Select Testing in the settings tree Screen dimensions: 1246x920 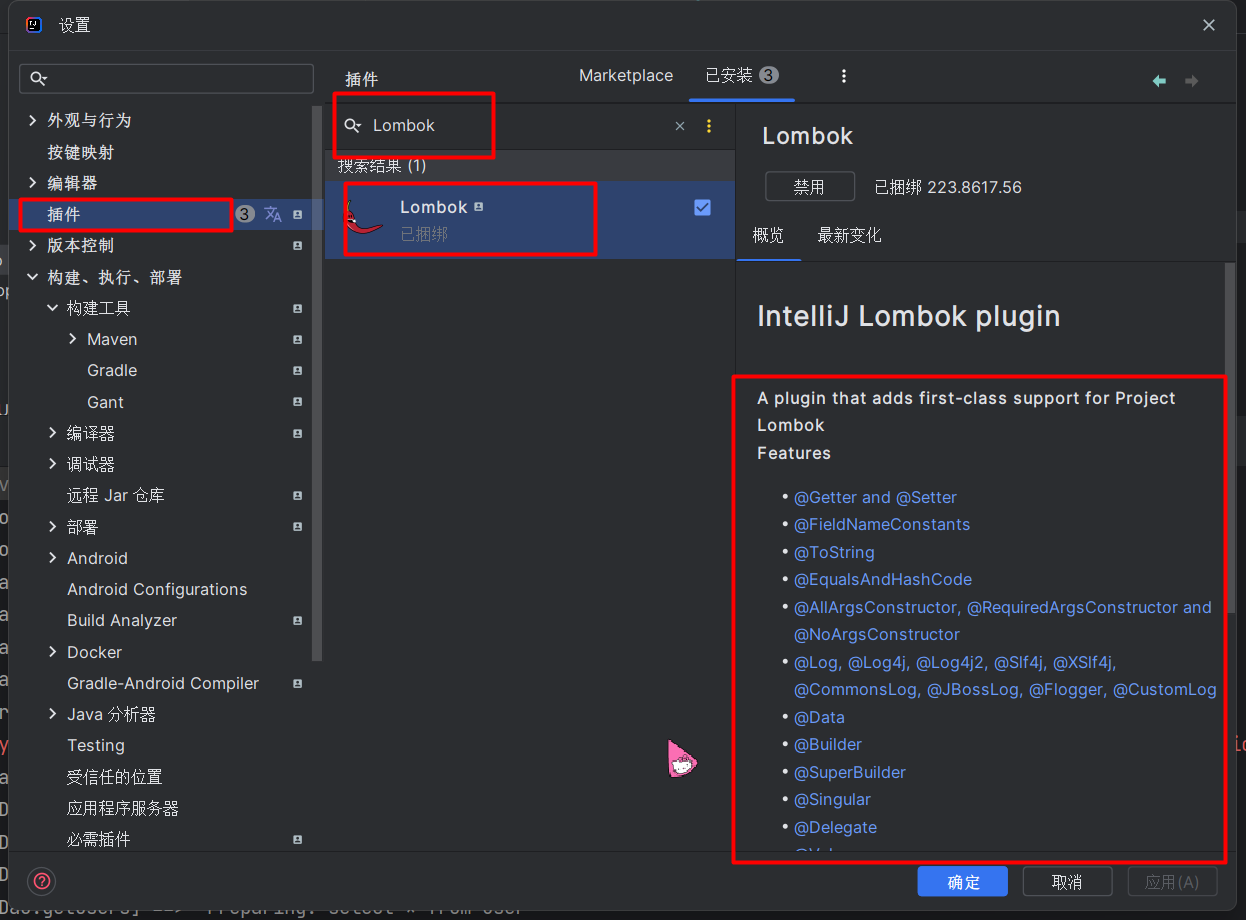[96, 746]
